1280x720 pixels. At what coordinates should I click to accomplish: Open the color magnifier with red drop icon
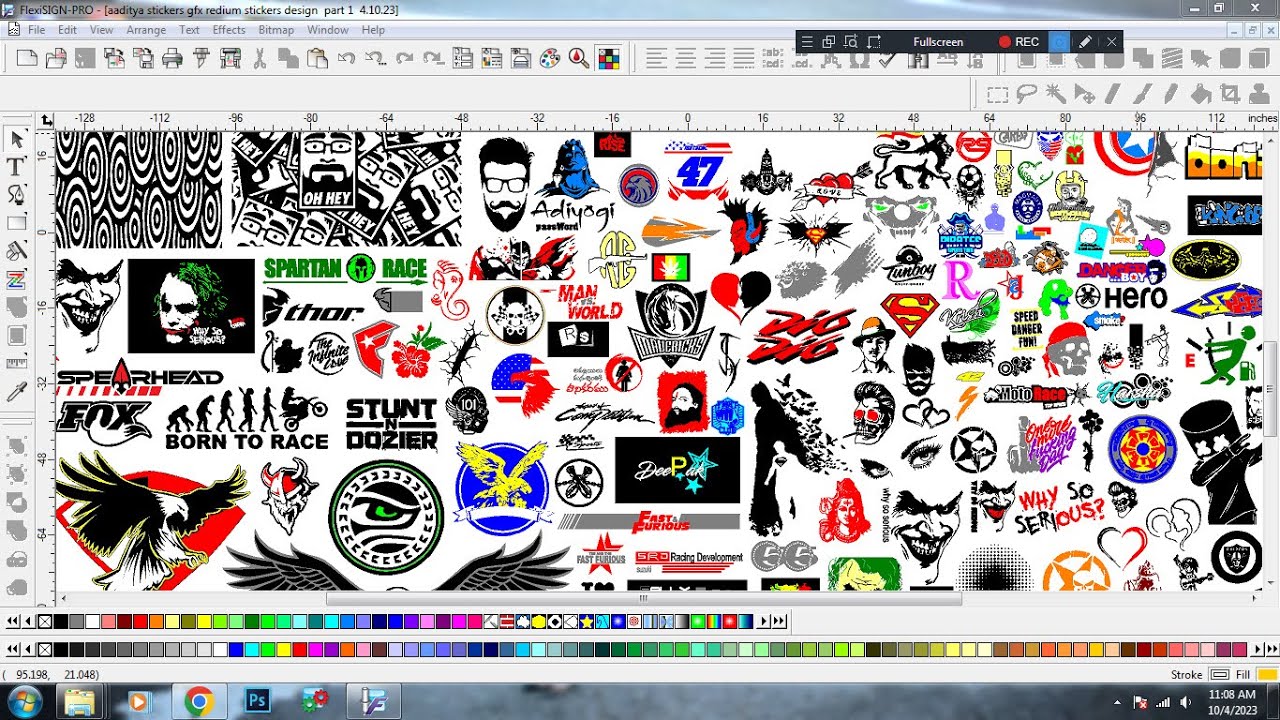point(578,58)
